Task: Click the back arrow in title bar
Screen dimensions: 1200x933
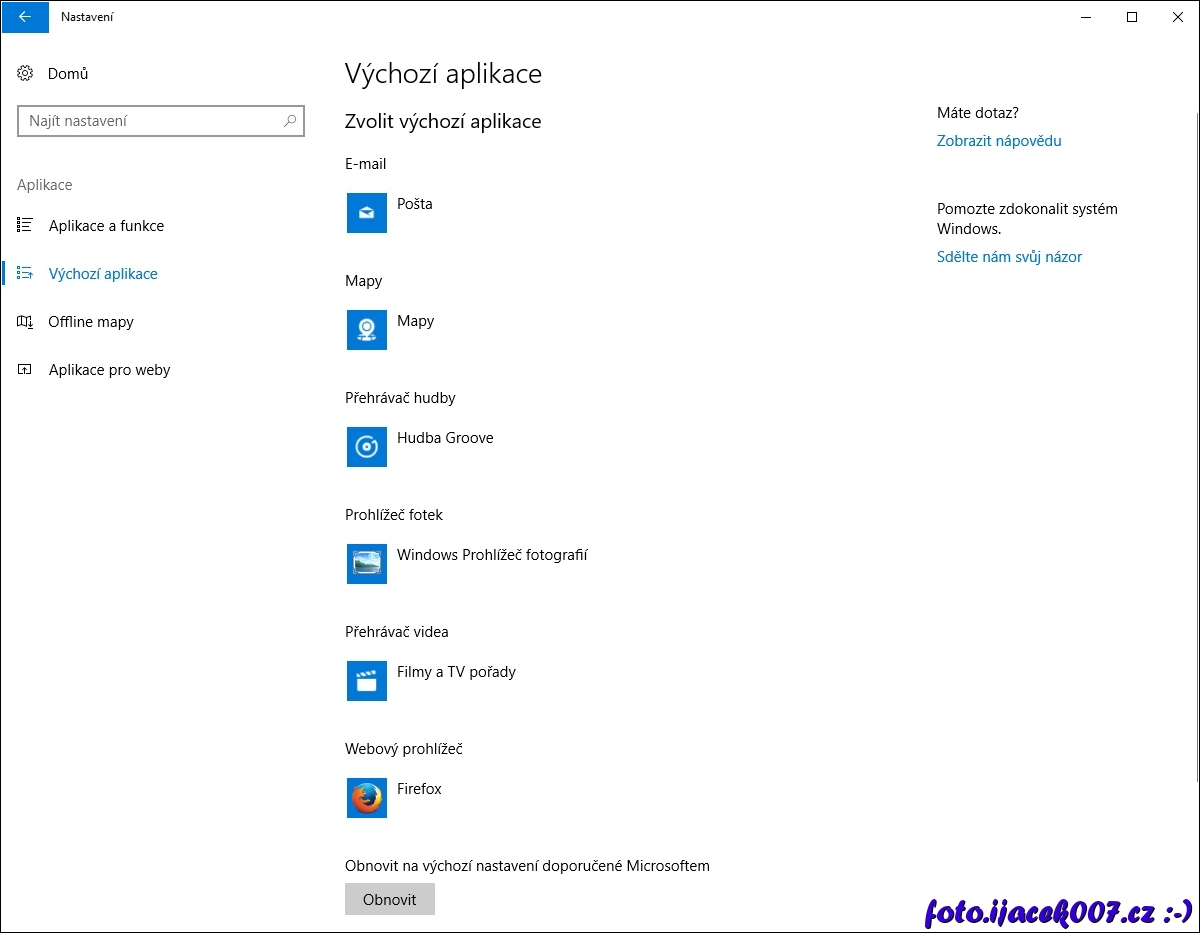Action: tap(25, 17)
